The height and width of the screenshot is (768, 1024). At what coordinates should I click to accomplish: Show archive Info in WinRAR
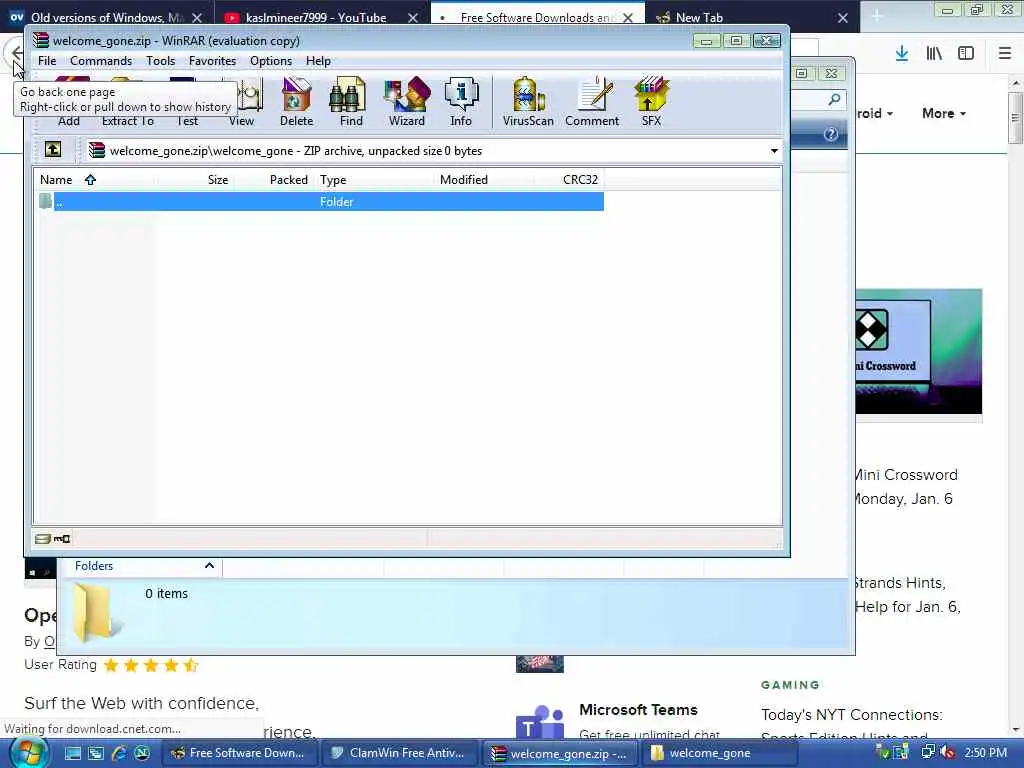coord(460,101)
